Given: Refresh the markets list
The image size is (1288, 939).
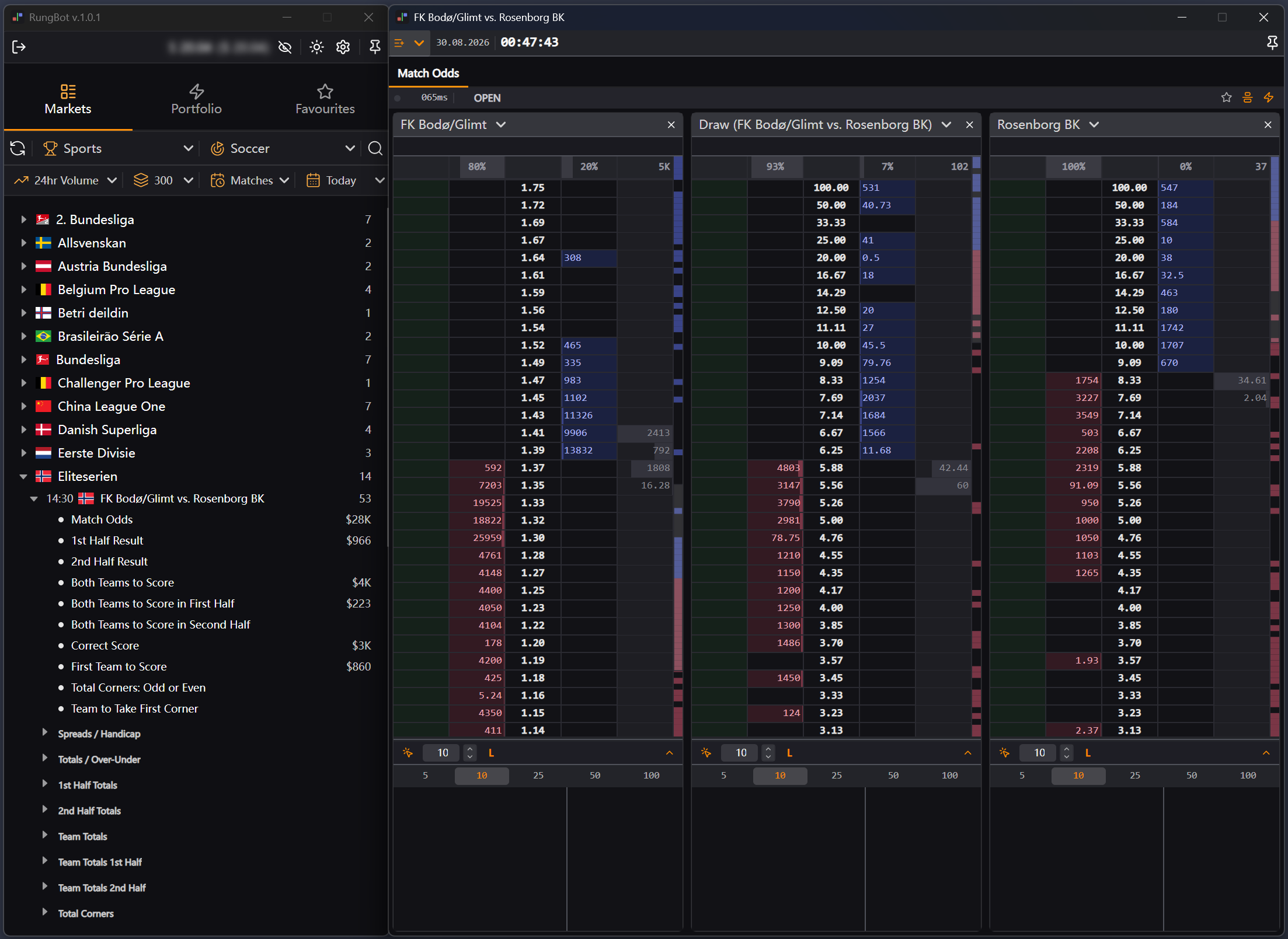Looking at the screenshot, I should click(18, 149).
